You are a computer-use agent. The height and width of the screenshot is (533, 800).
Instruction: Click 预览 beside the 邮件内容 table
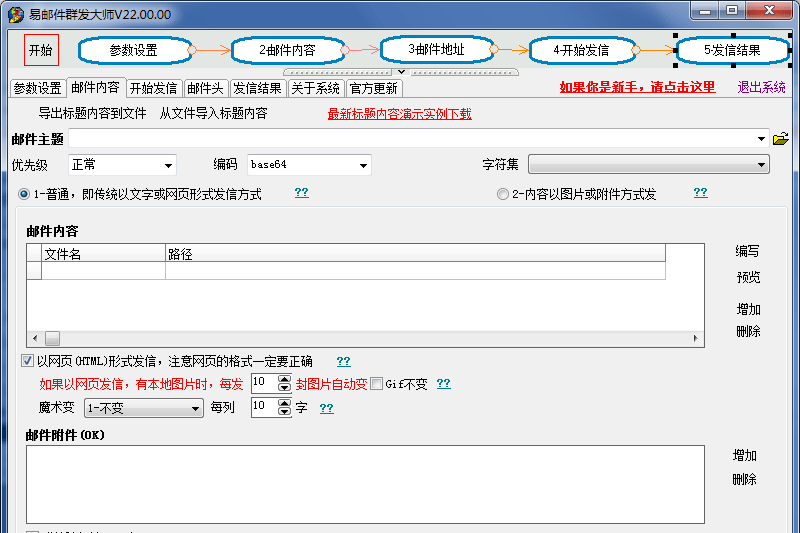point(748,277)
